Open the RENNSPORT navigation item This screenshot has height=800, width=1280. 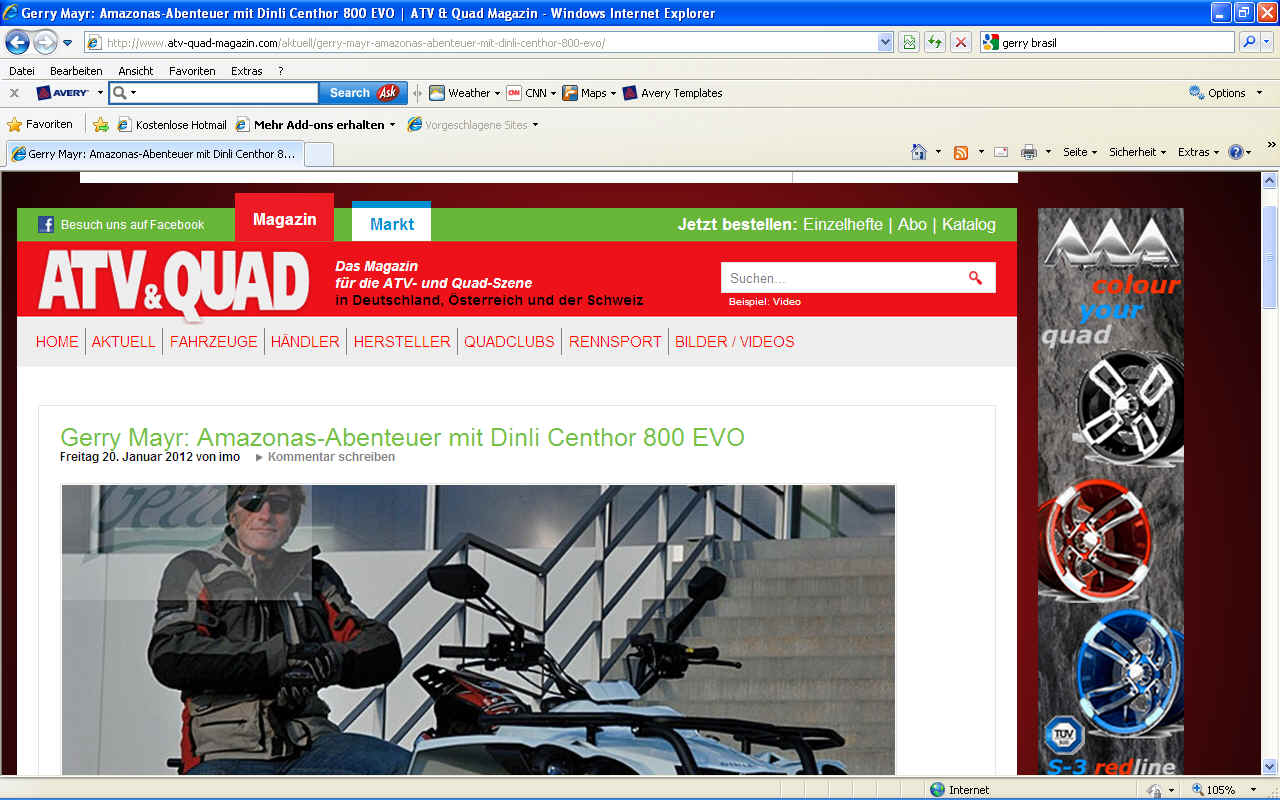point(615,342)
